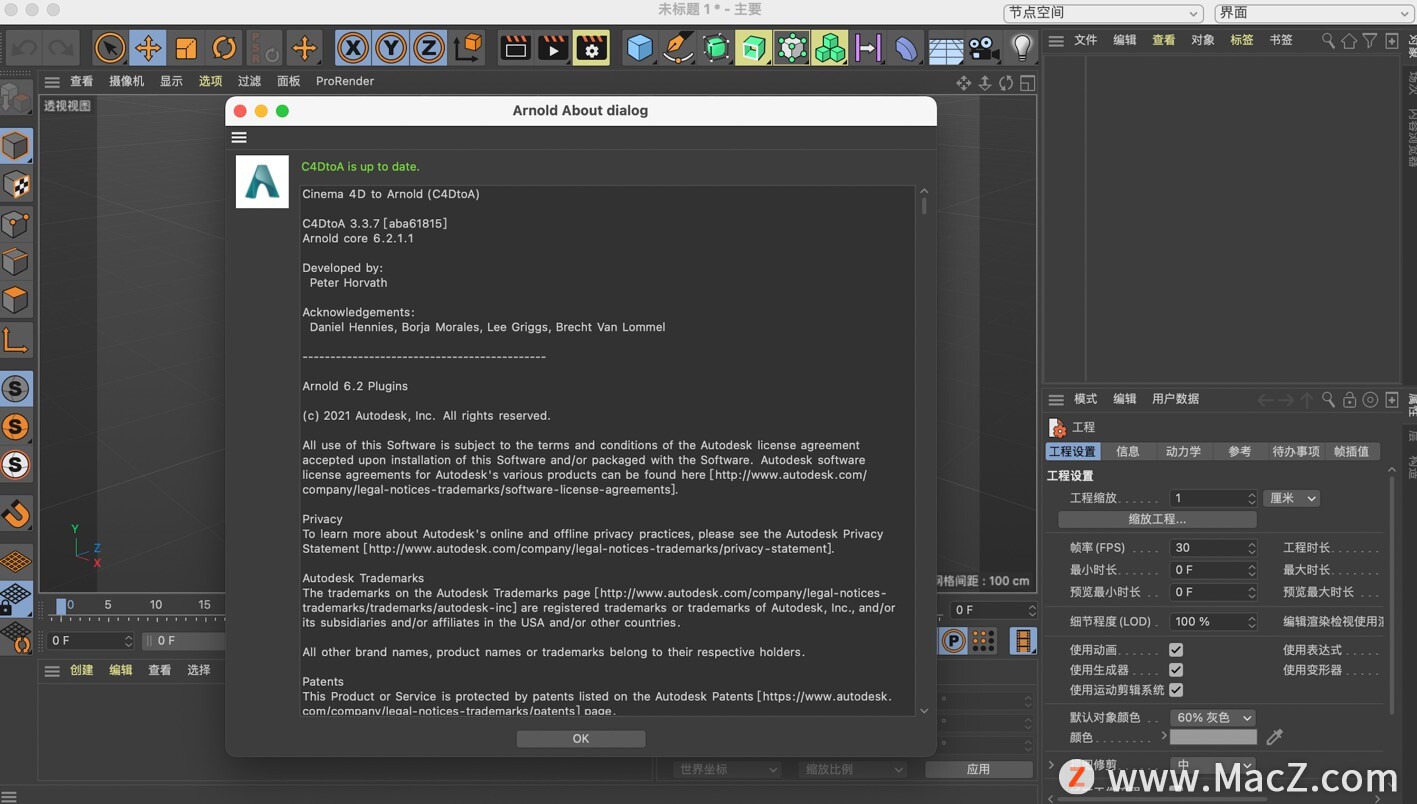Open the 60% 灰色 default color dropdown

click(x=1213, y=718)
